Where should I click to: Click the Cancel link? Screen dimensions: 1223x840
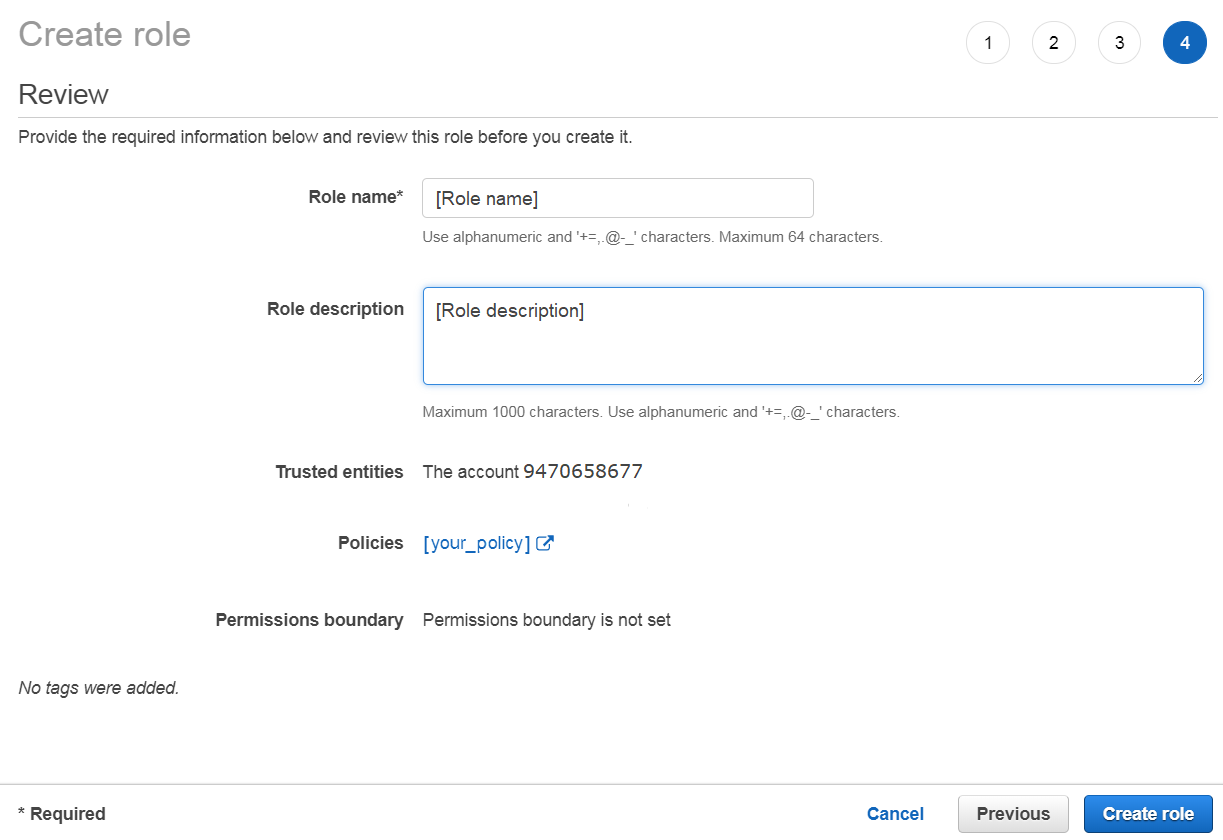pyautogui.click(x=895, y=813)
